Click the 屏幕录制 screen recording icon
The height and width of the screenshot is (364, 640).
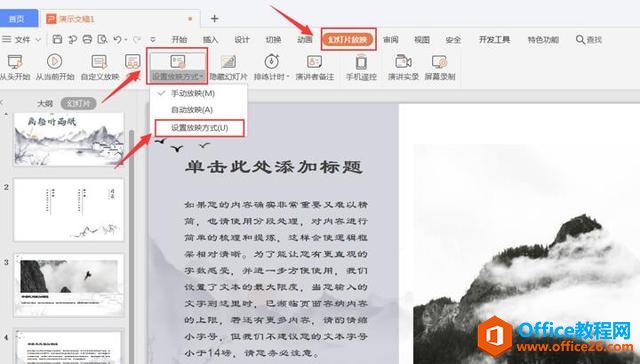tap(440, 62)
